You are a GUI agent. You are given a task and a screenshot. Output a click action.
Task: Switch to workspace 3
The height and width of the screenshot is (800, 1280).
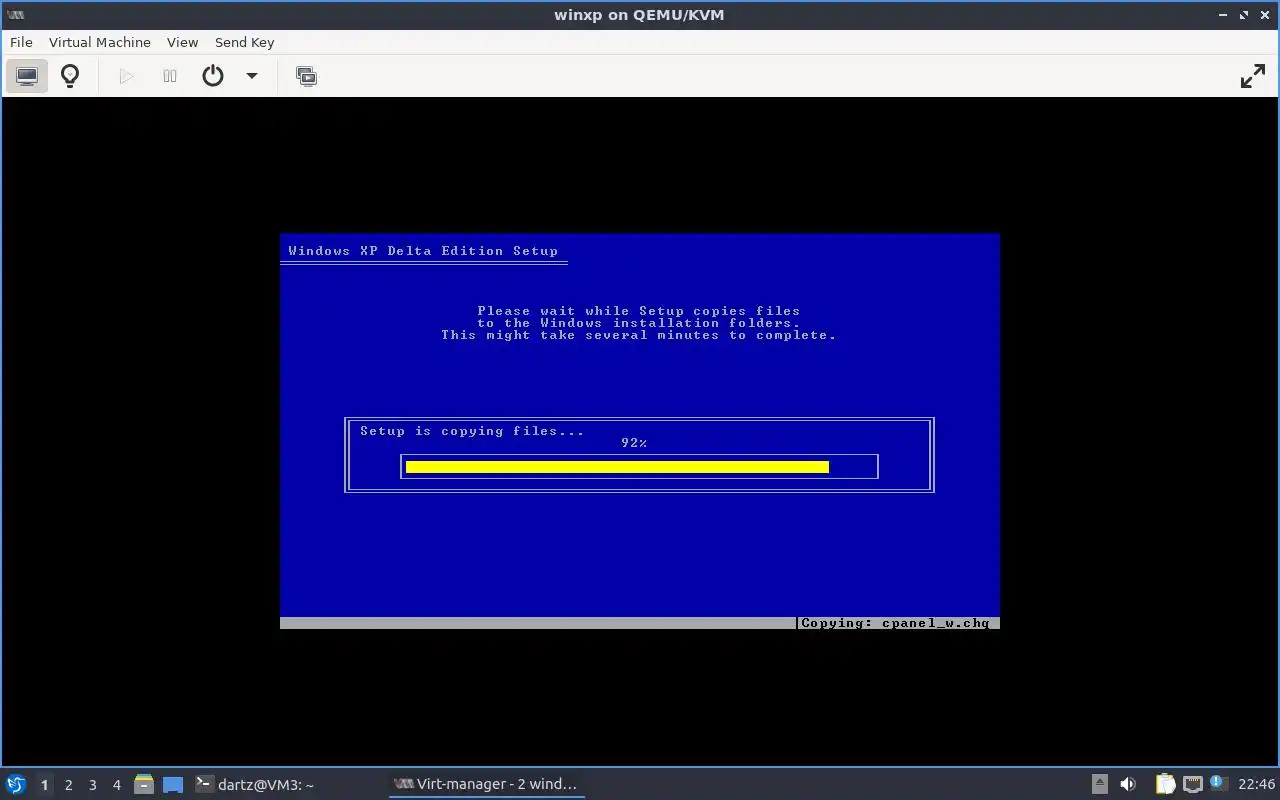click(92, 785)
